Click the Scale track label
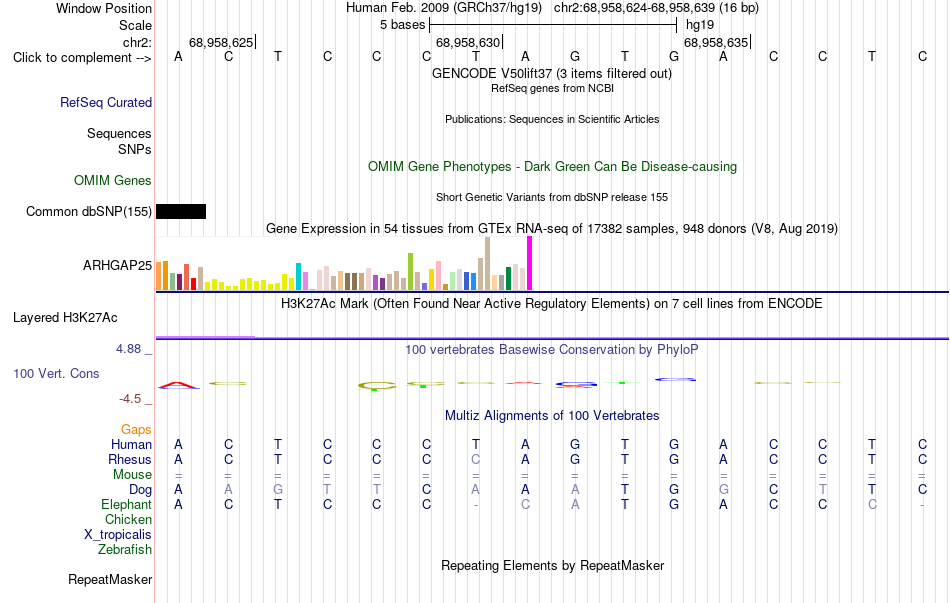The width and height of the screenshot is (950, 603). point(135,25)
